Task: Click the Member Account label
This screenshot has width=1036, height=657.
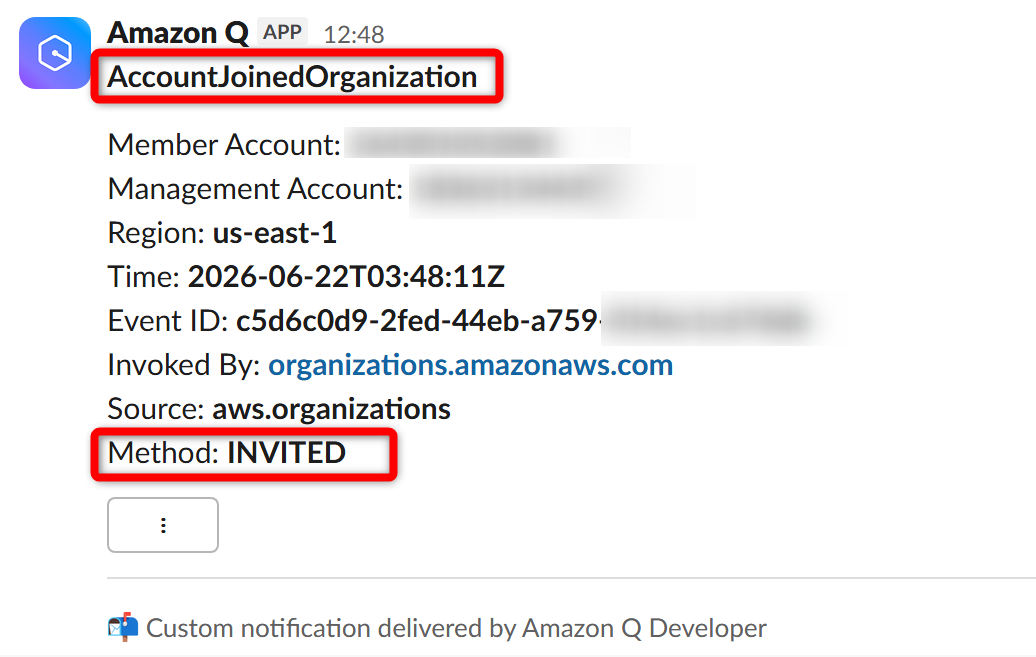Action: tap(224, 144)
